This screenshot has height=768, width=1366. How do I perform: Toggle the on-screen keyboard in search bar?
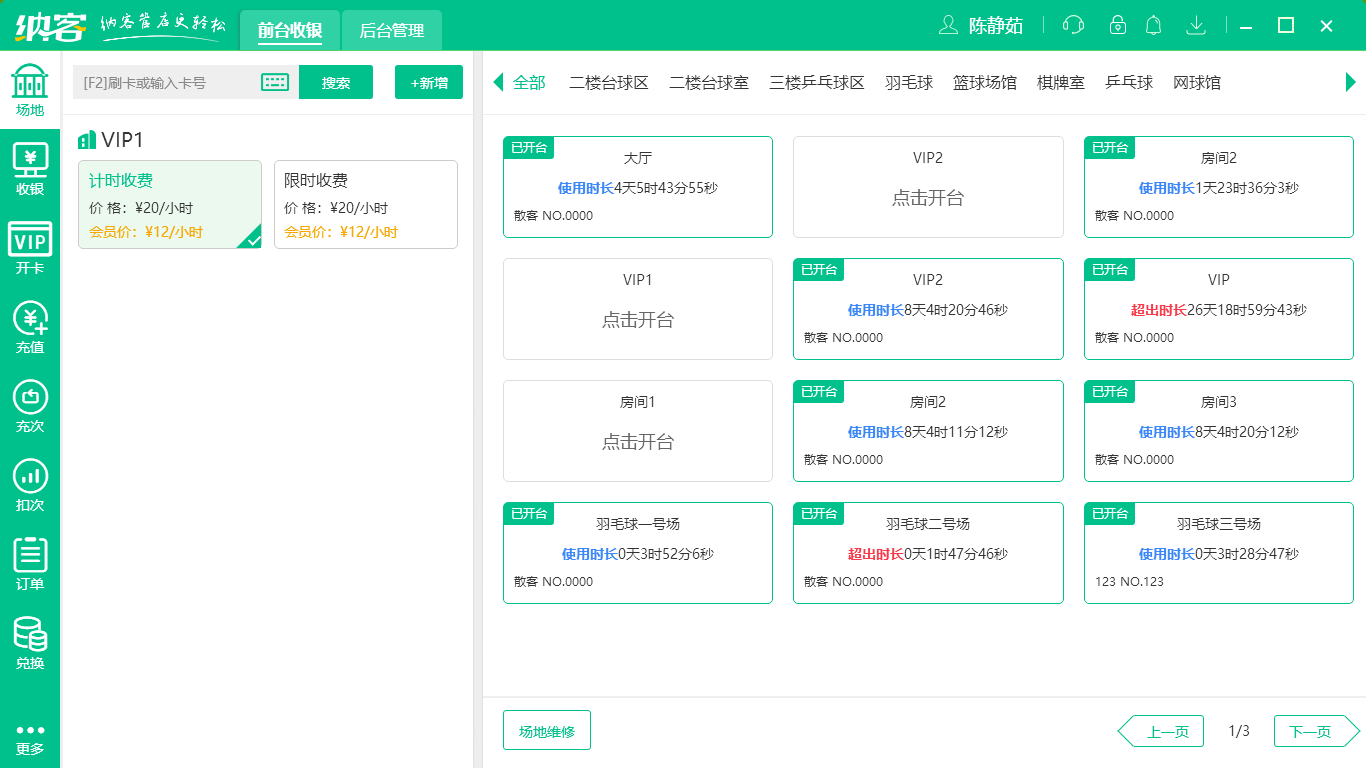[x=276, y=82]
